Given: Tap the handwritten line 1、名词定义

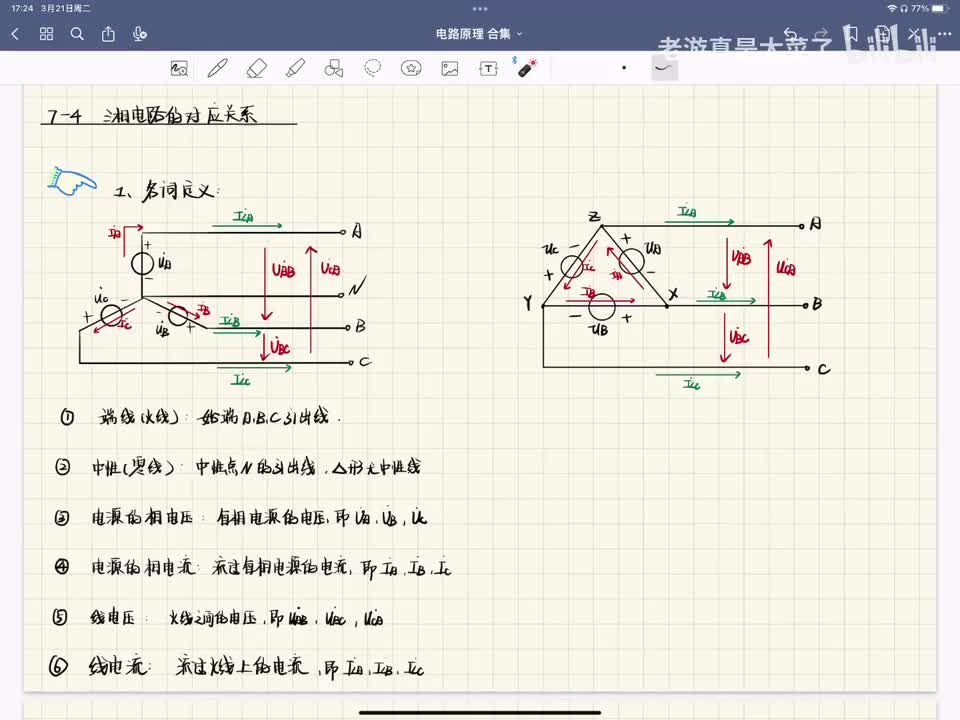Looking at the screenshot, I should 165,190.
